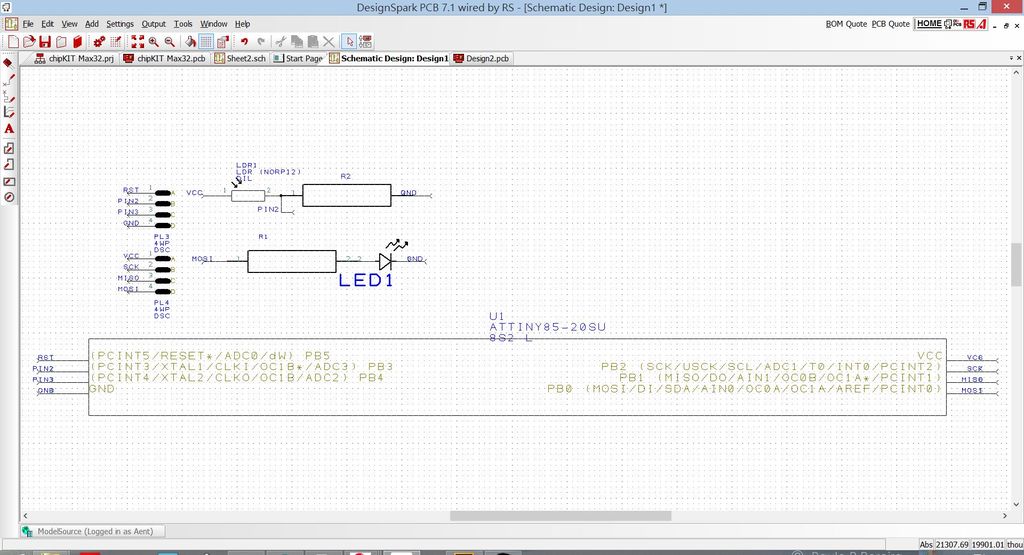Click the scroll left arrow
The width and height of the screenshot is (1024, 555).
[25, 516]
